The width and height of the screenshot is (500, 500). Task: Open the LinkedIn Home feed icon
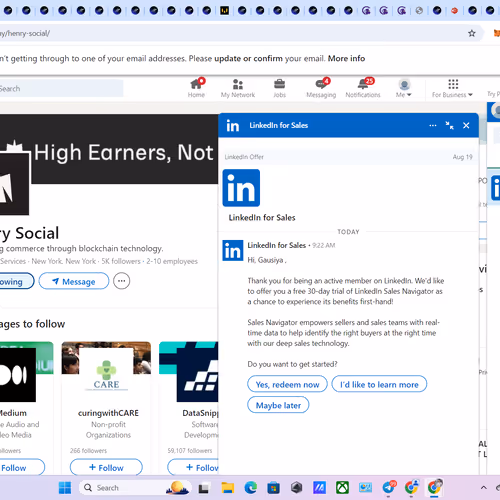(x=196, y=84)
